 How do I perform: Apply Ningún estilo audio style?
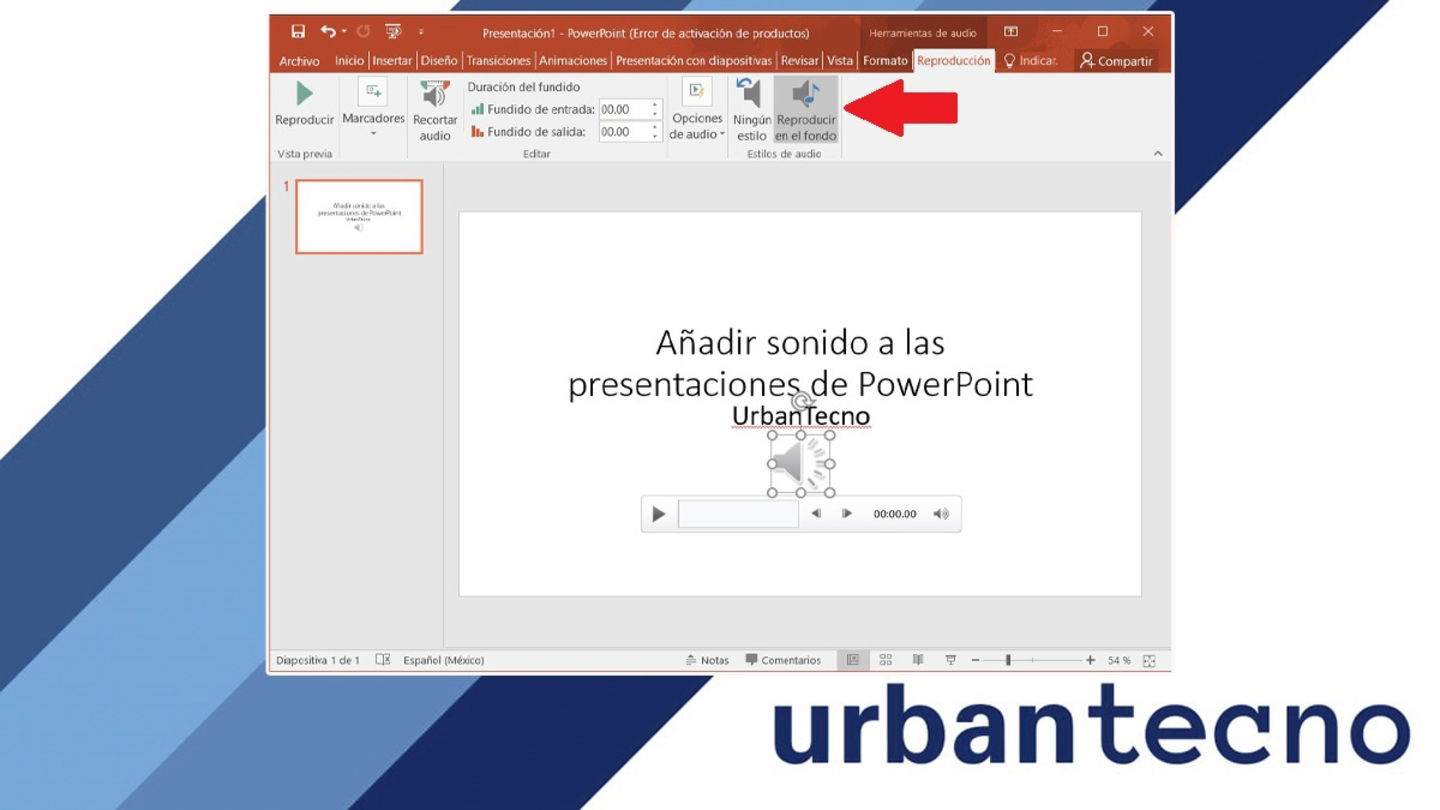pos(752,110)
